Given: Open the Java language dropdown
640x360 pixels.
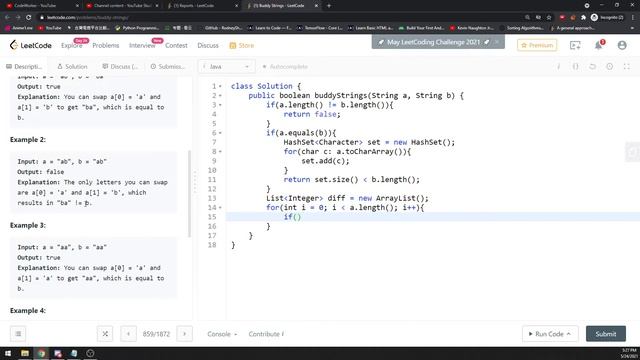Looking at the screenshot, I should point(227,66).
